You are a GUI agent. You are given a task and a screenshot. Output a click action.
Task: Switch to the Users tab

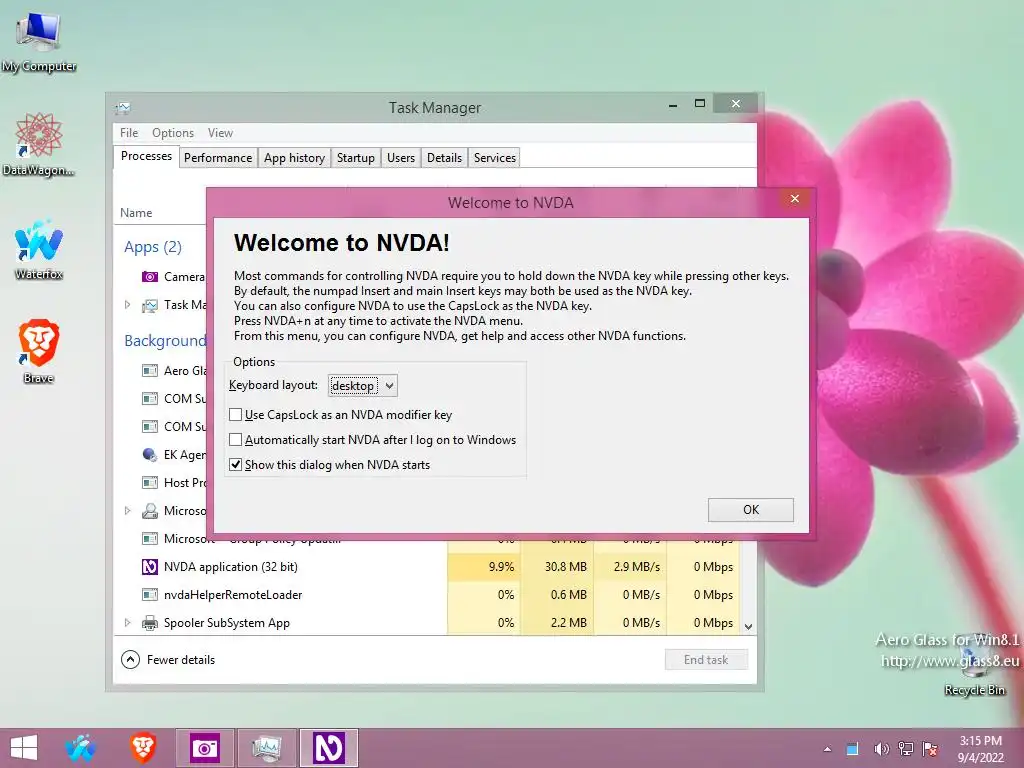[x=400, y=157]
